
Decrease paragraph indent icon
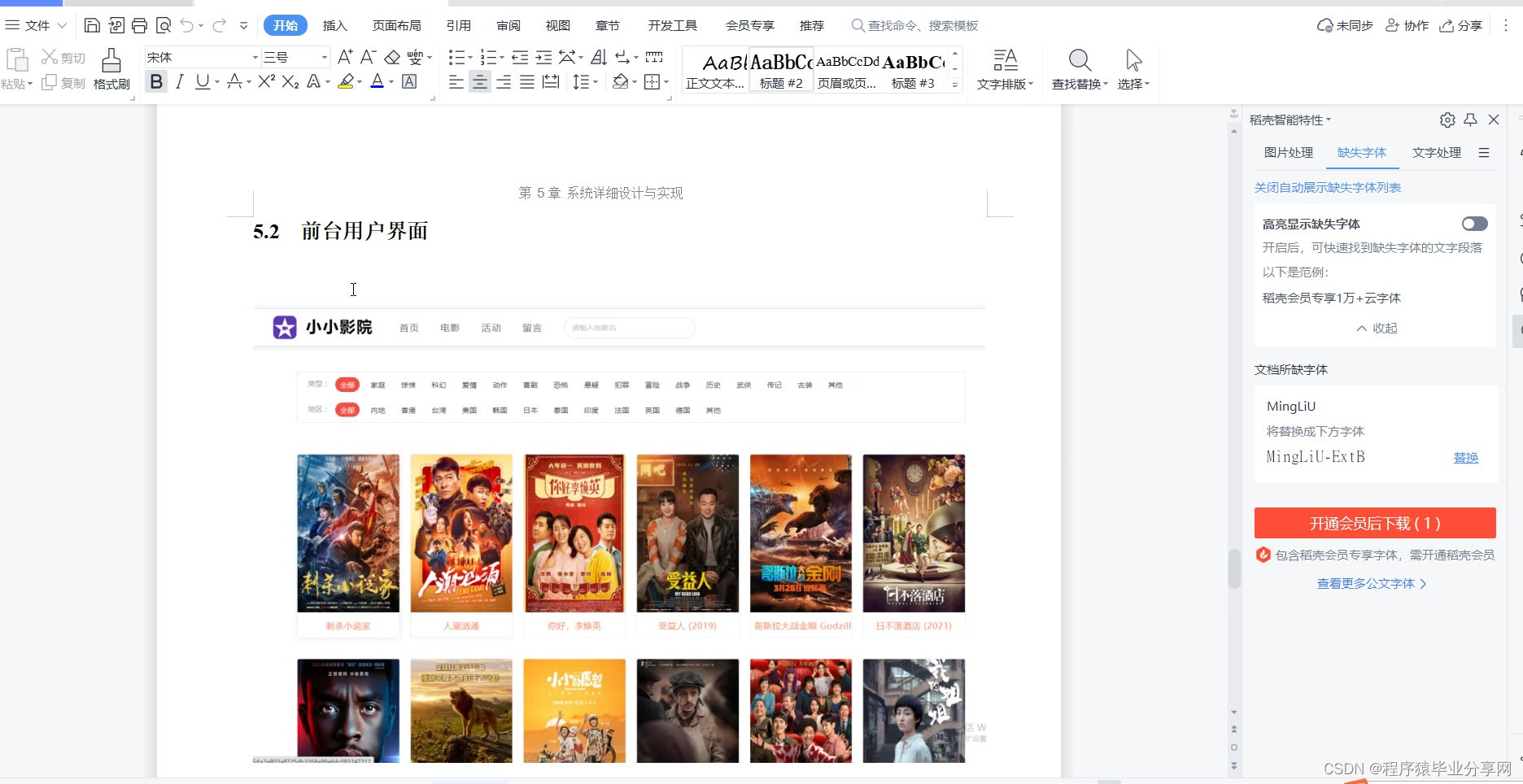tap(520, 57)
